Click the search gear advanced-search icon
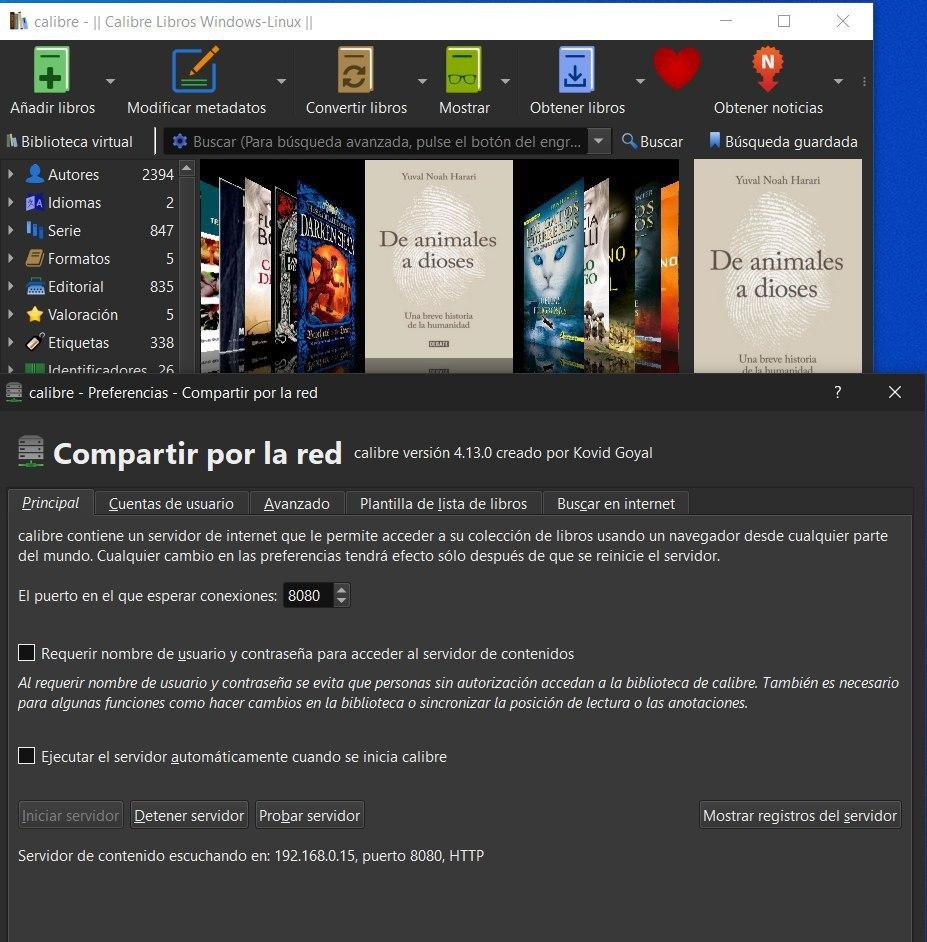 tap(179, 141)
